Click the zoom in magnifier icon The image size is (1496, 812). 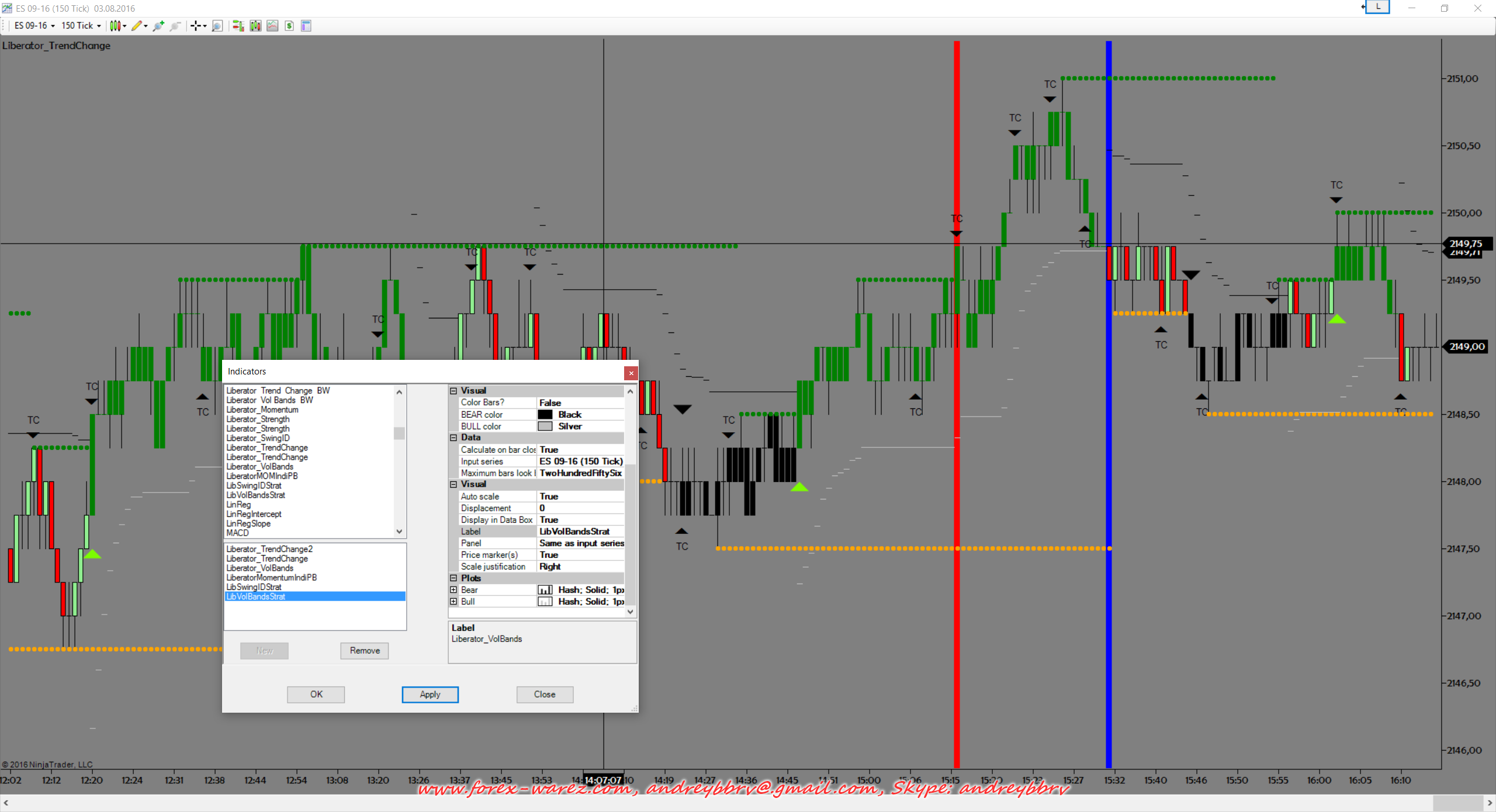click(158, 26)
